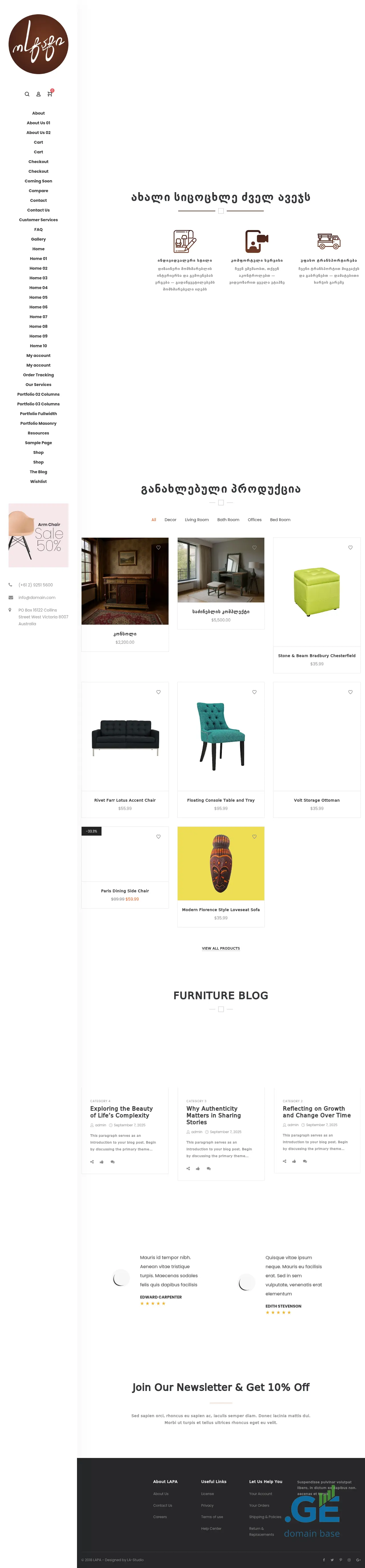365x1568 pixels.
Task: Open the African mask product image
Action: tap(221, 863)
